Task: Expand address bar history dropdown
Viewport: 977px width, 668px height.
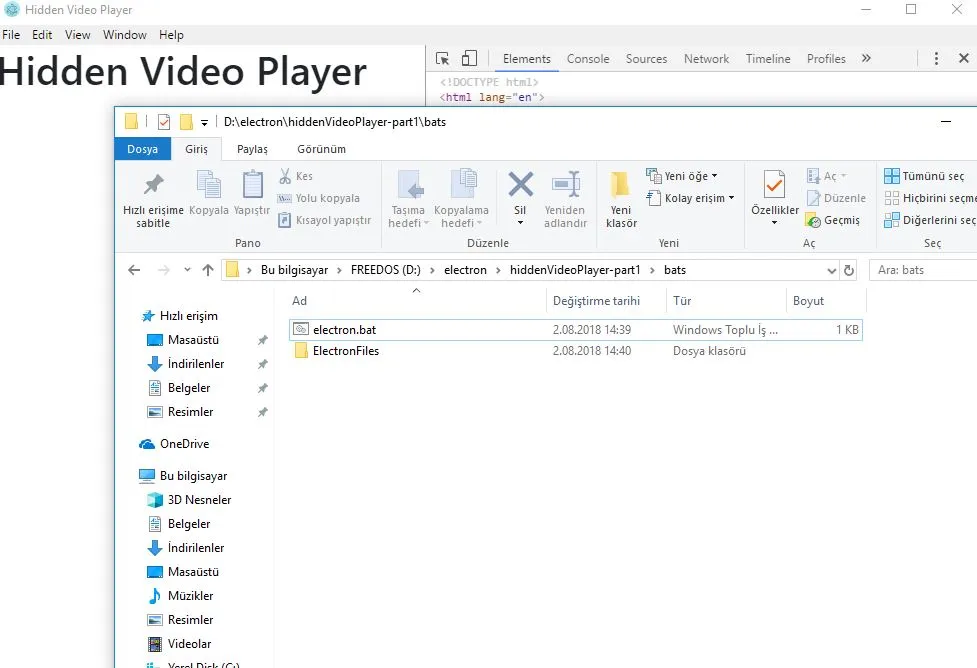Action: point(831,270)
